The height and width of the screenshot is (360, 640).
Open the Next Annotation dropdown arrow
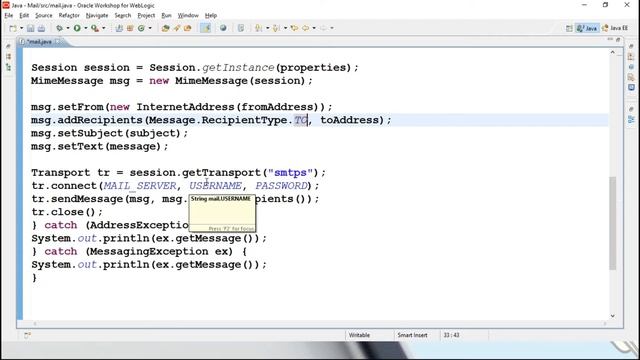[x=267, y=28]
